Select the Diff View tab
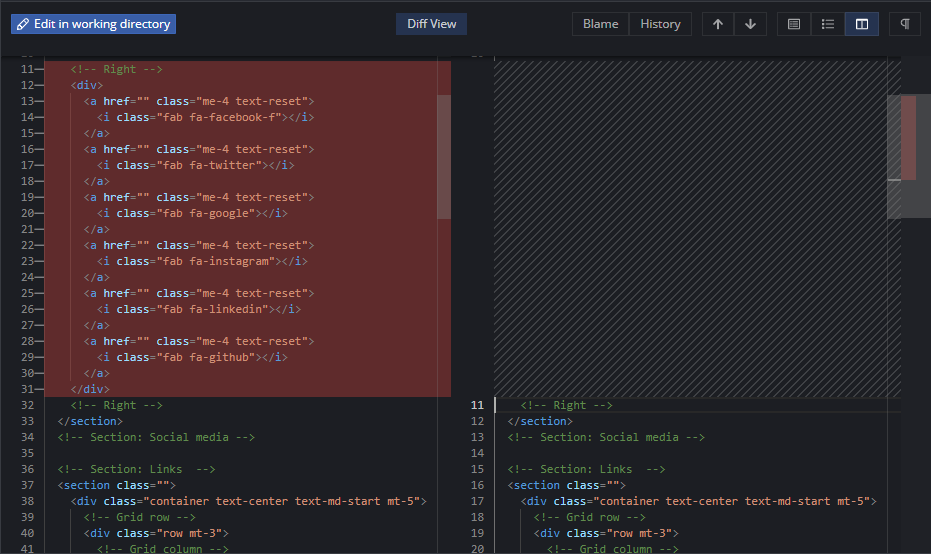 tap(432, 24)
